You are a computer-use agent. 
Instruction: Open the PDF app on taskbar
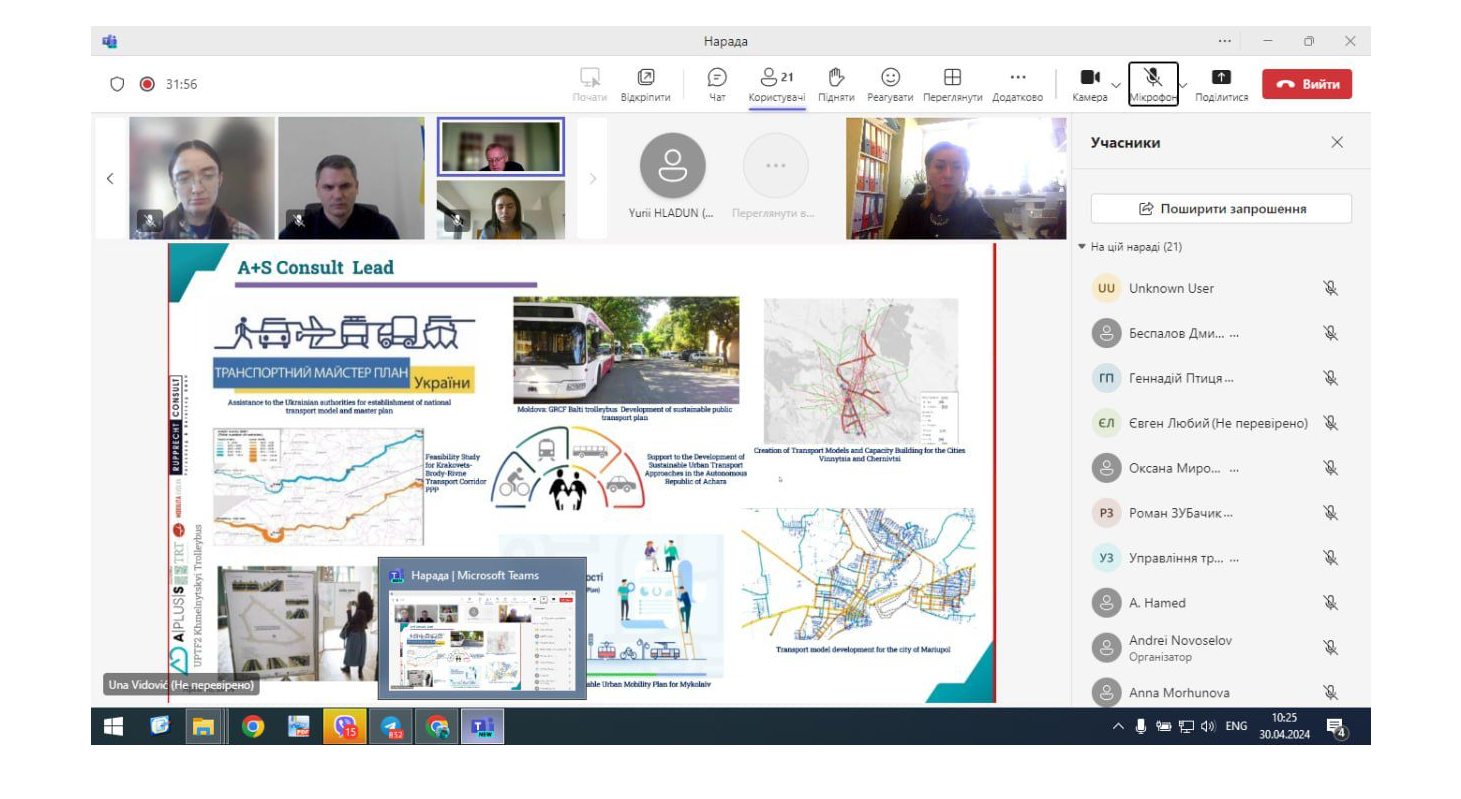pyautogui.click(x=298, y=727)
